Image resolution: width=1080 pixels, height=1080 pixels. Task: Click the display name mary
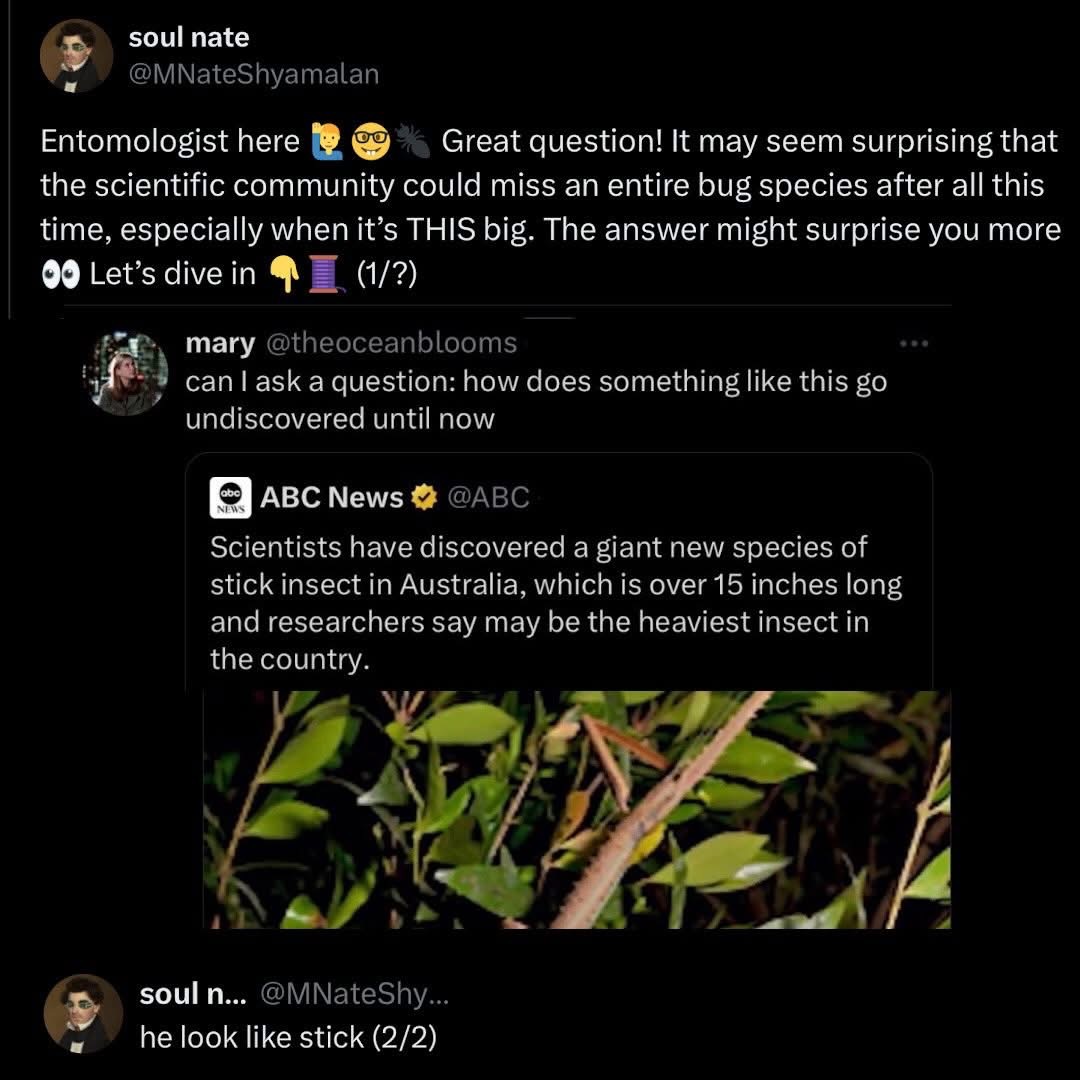[220, 343]
